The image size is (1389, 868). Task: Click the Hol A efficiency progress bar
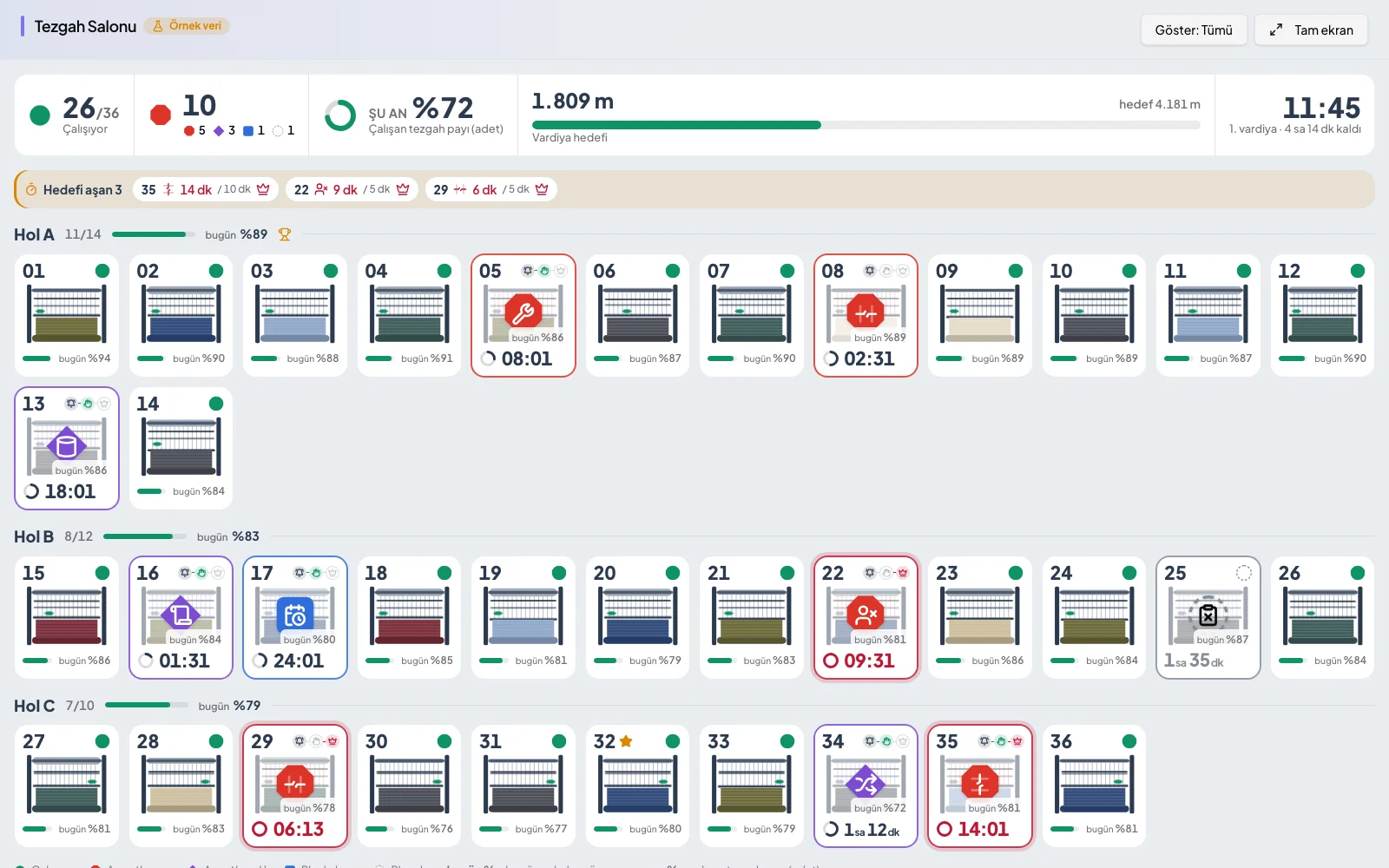(x=154, y=234)
